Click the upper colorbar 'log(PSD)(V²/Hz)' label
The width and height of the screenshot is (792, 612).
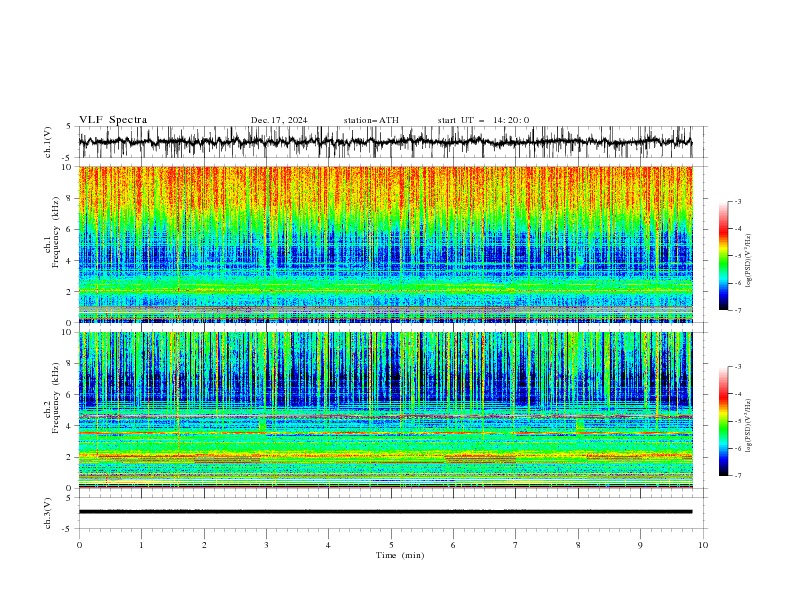click(x=748, y=261)
